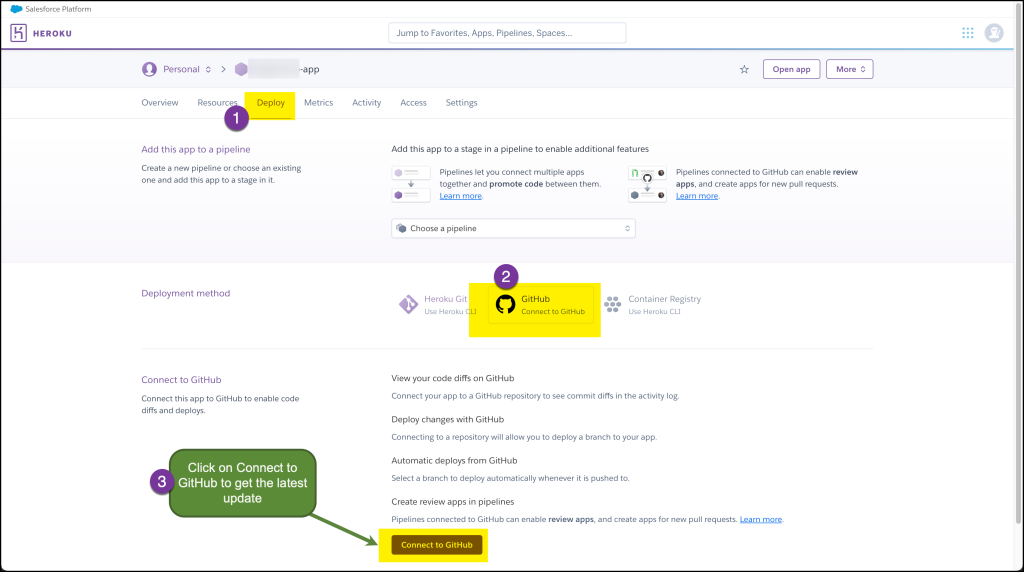Screen dimensions: 1024x572
Task: Click the Connect to GitHub section heading
Action: click(x=181, y=380)
